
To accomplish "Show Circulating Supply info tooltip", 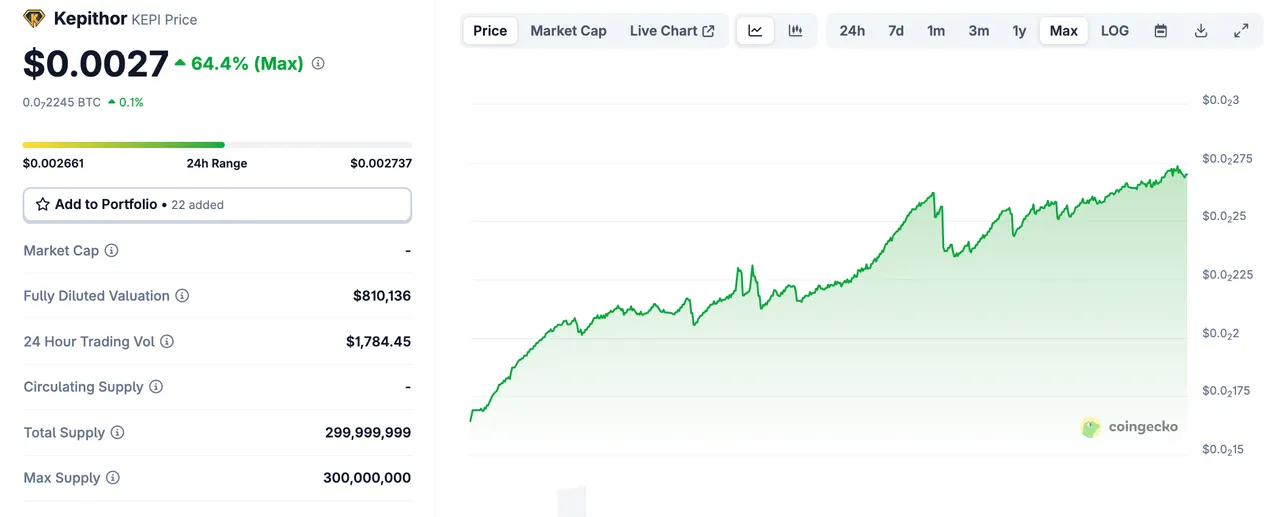I will (x=156, y=387).
